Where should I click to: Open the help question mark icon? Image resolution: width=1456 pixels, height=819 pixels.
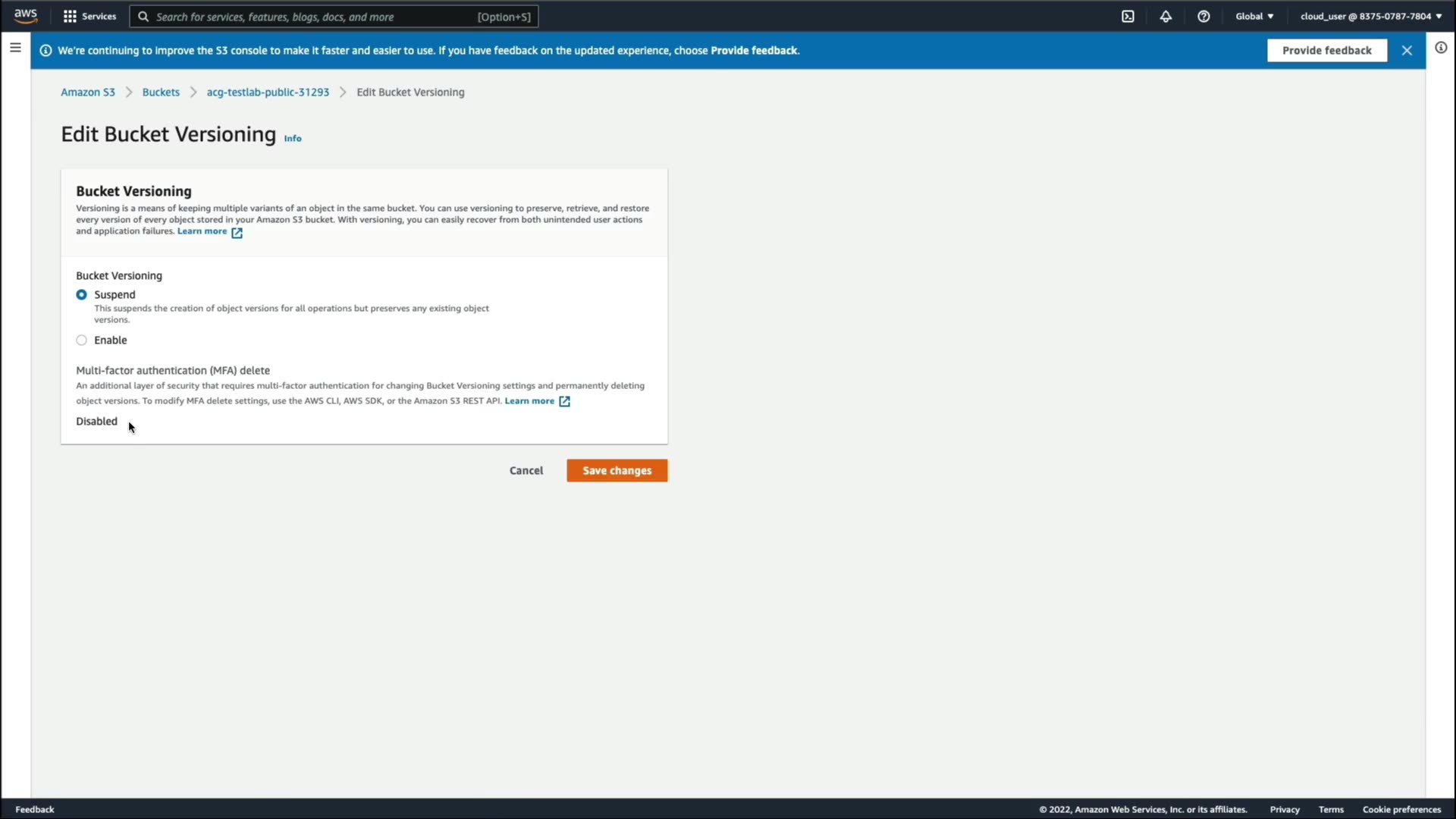pos(1203,16)
